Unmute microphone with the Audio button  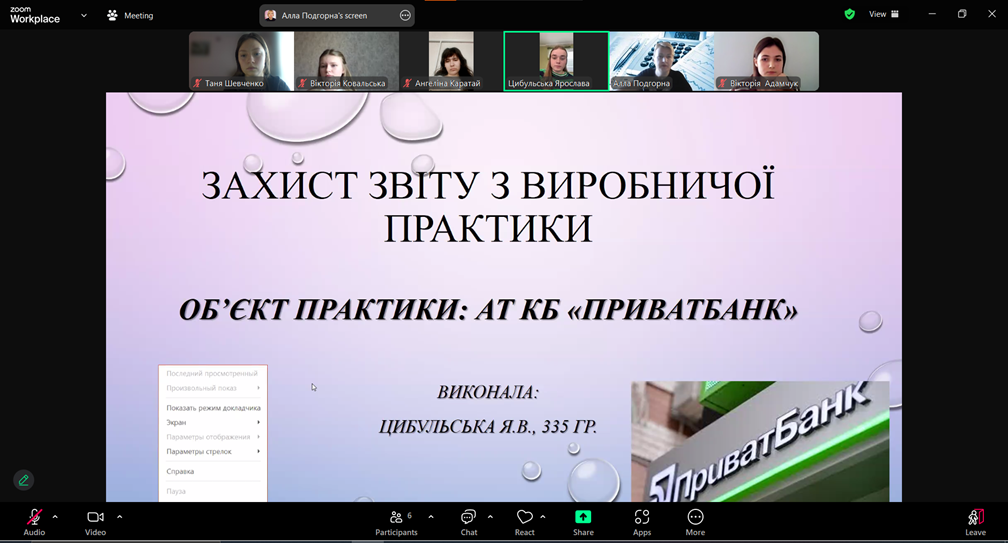tap(34, 518)
